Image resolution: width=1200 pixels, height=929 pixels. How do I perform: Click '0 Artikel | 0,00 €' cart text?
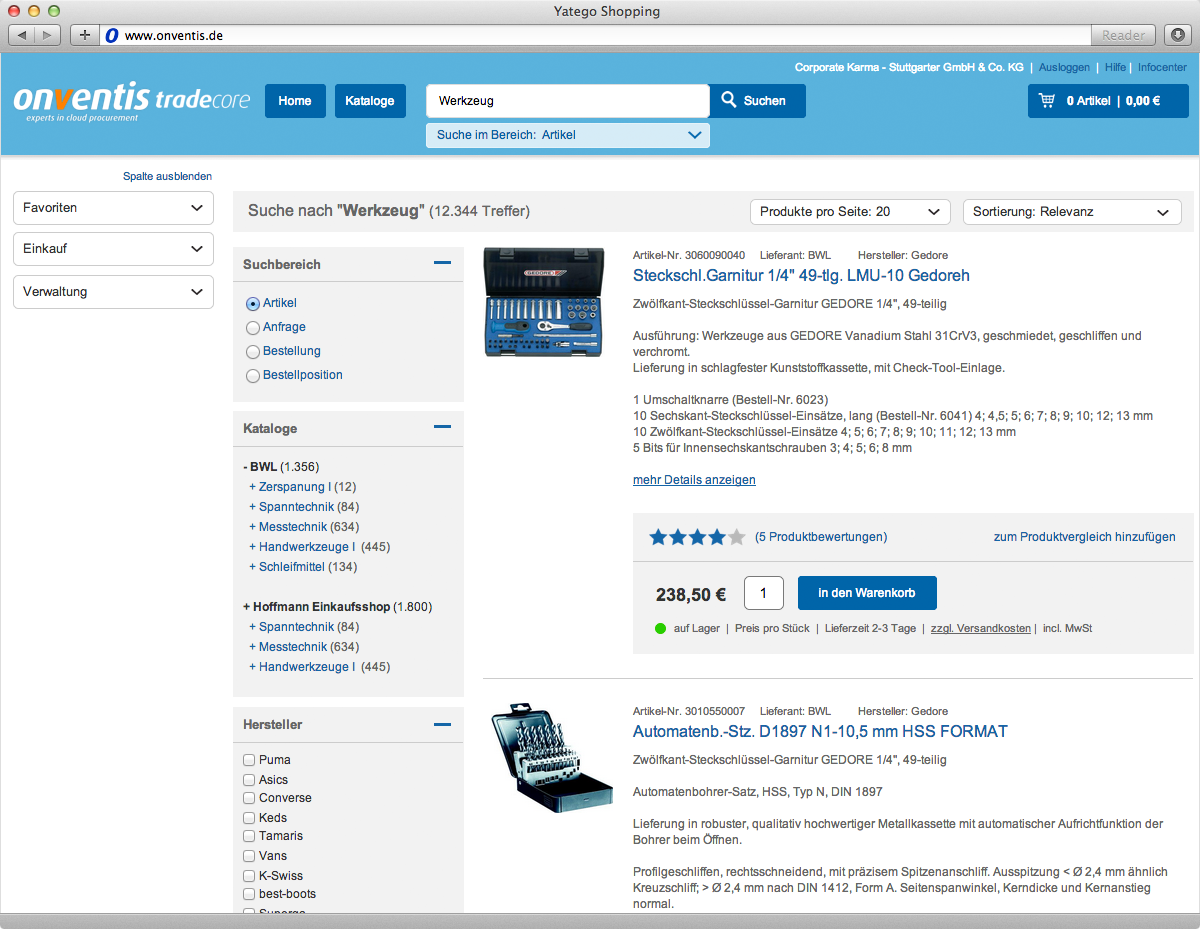1113,101
